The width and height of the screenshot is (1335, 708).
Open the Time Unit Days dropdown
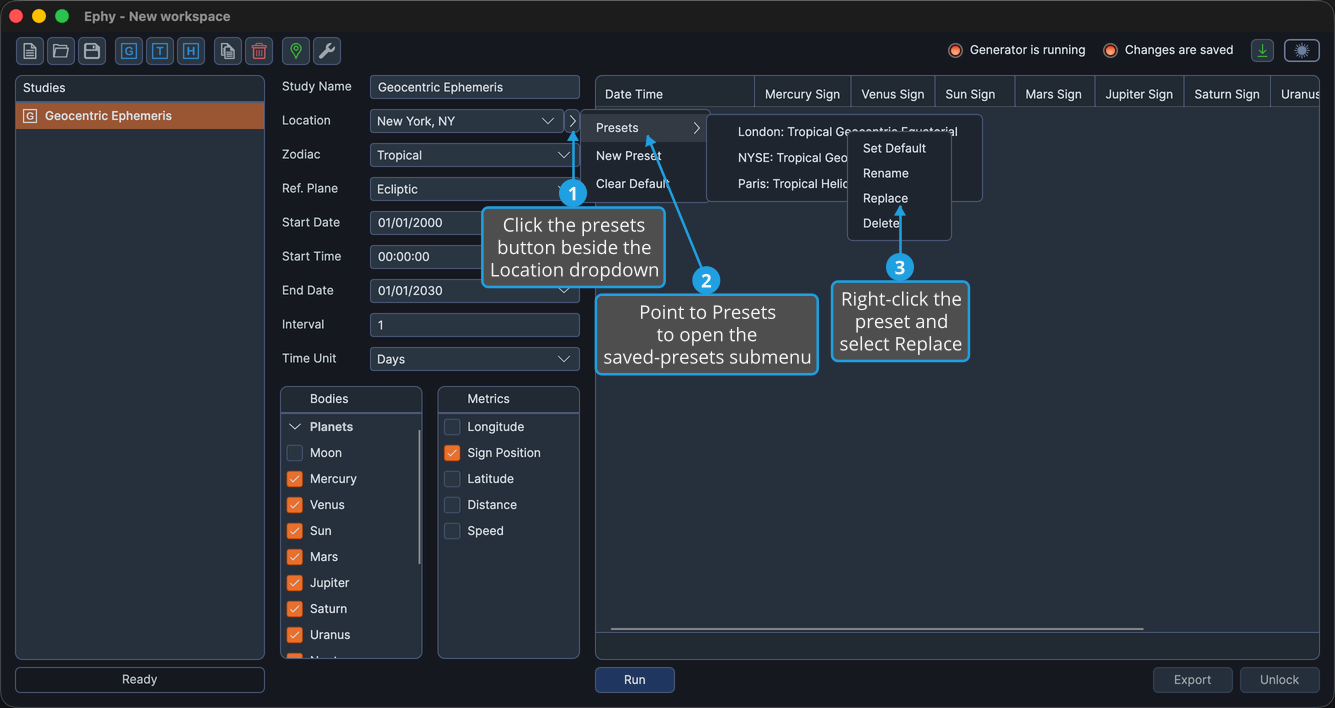(x=474, y=359)
